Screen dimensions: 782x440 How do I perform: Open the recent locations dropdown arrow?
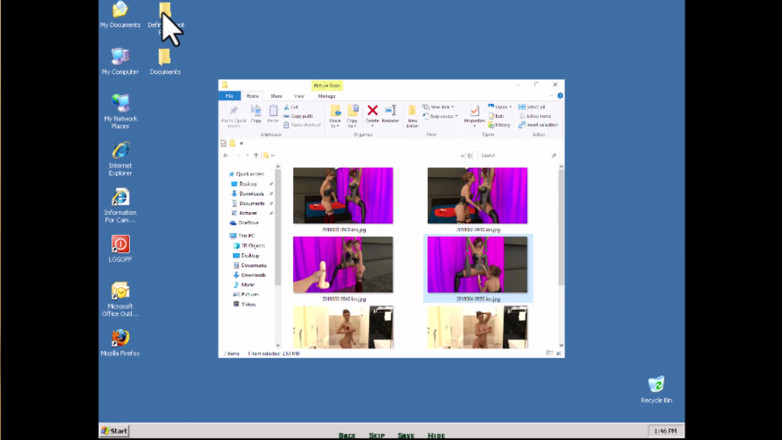(x=247, y=156)
